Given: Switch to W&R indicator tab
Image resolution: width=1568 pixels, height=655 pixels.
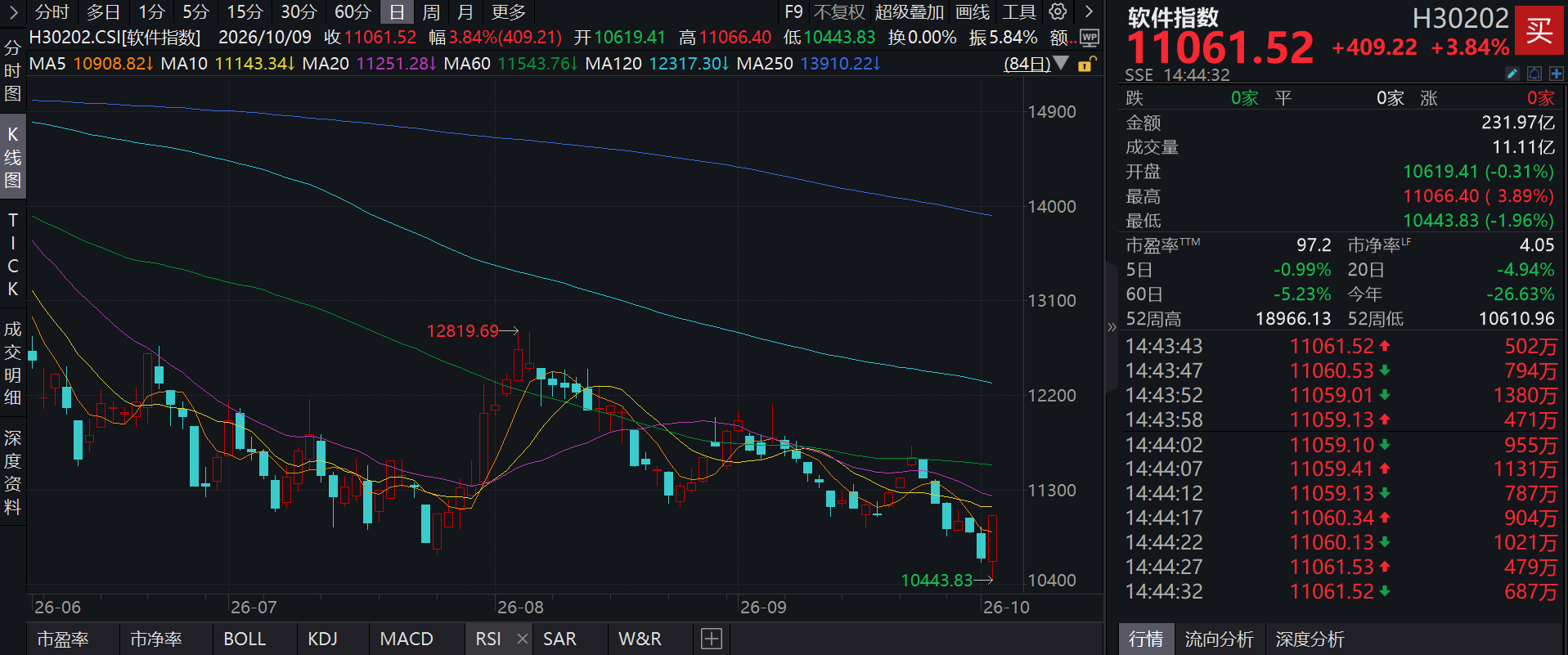Looking at the screenshot, I should [640, 639].
